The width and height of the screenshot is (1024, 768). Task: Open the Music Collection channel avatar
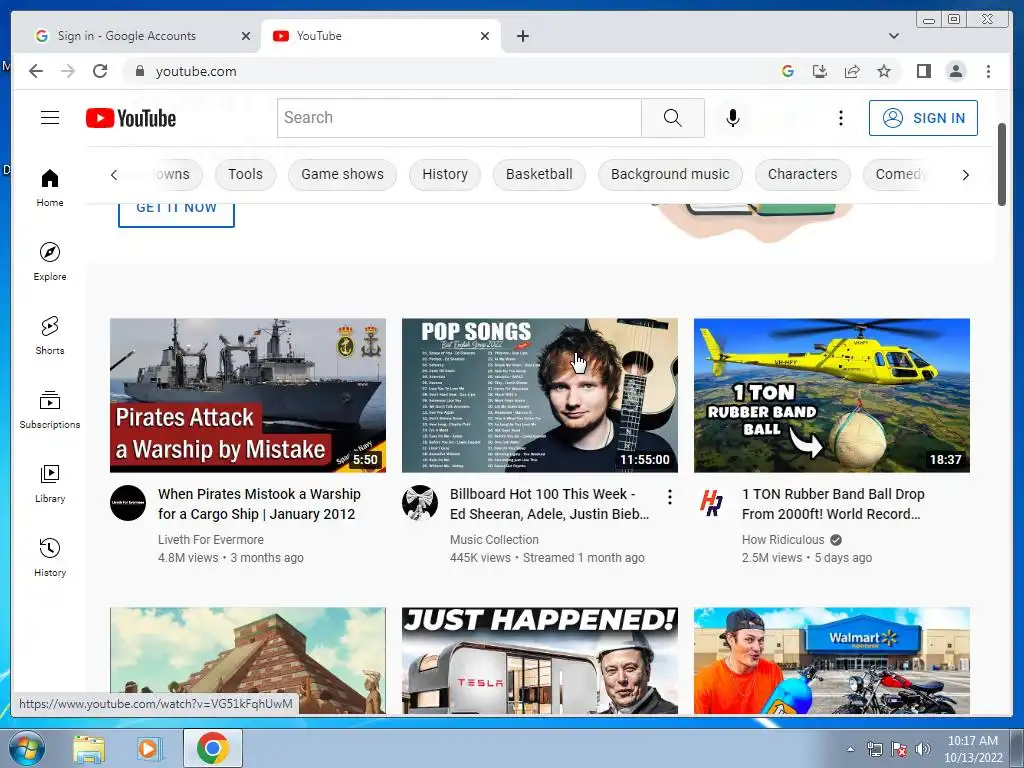click(420, 503)
